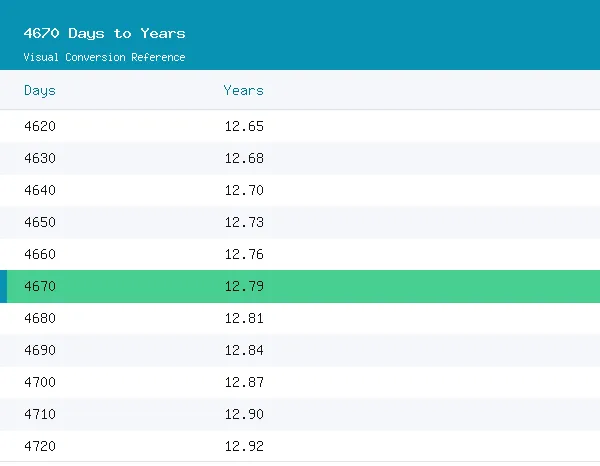Select the 4710 days cell
The image size is (600, 466).
[x=40, y=414]
